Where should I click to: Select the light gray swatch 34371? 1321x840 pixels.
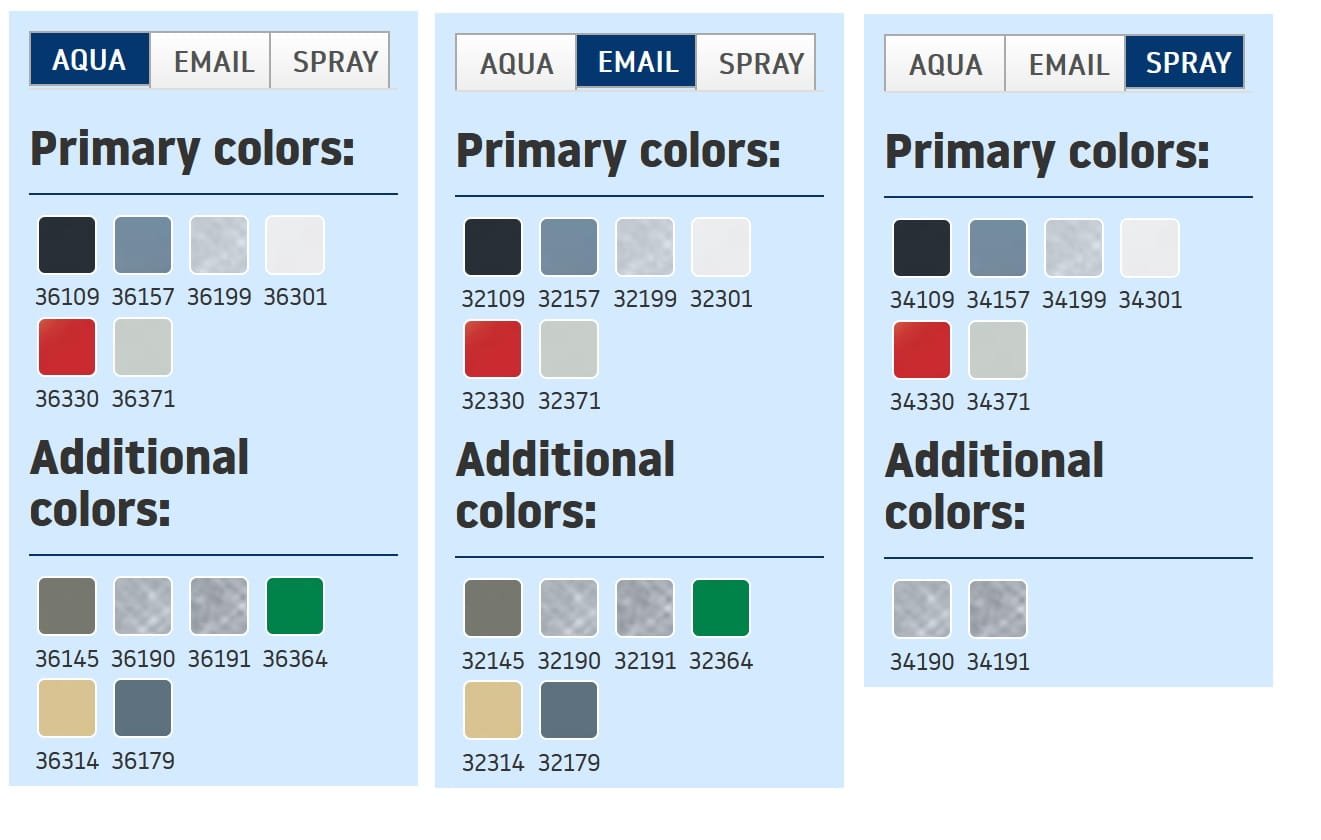pos(998,350)
